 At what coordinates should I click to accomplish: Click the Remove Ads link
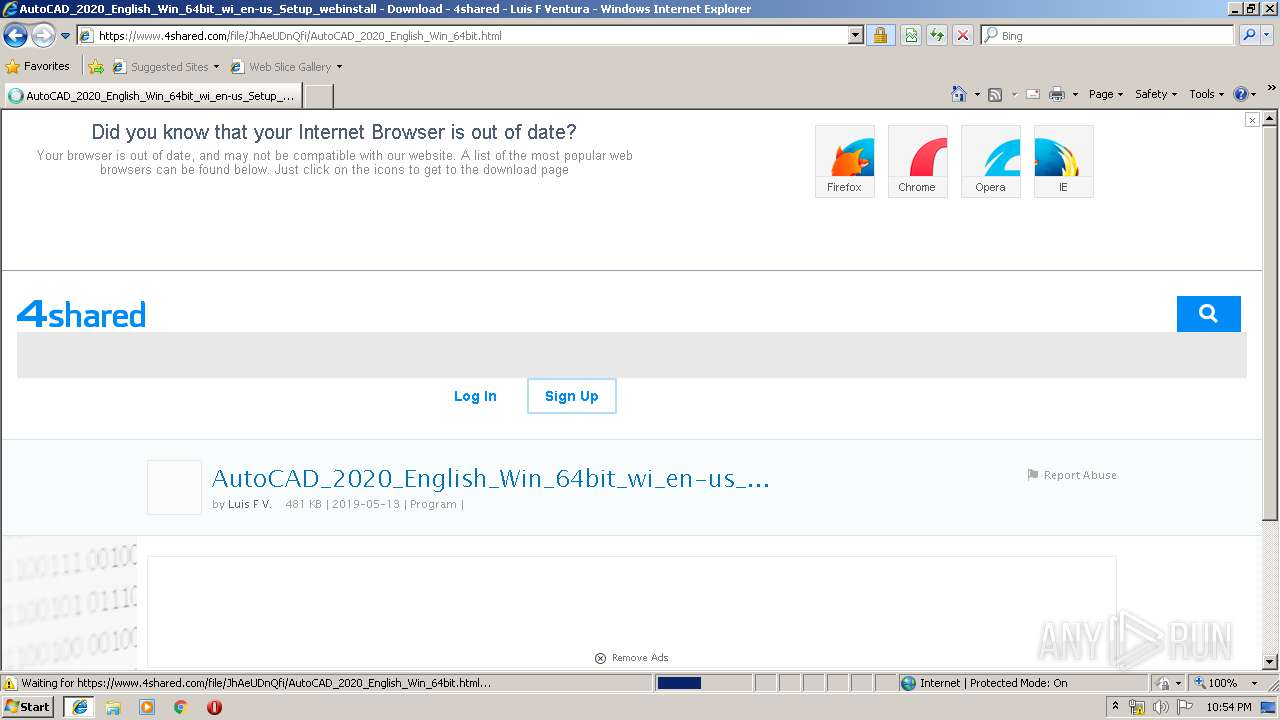[631, 658]
